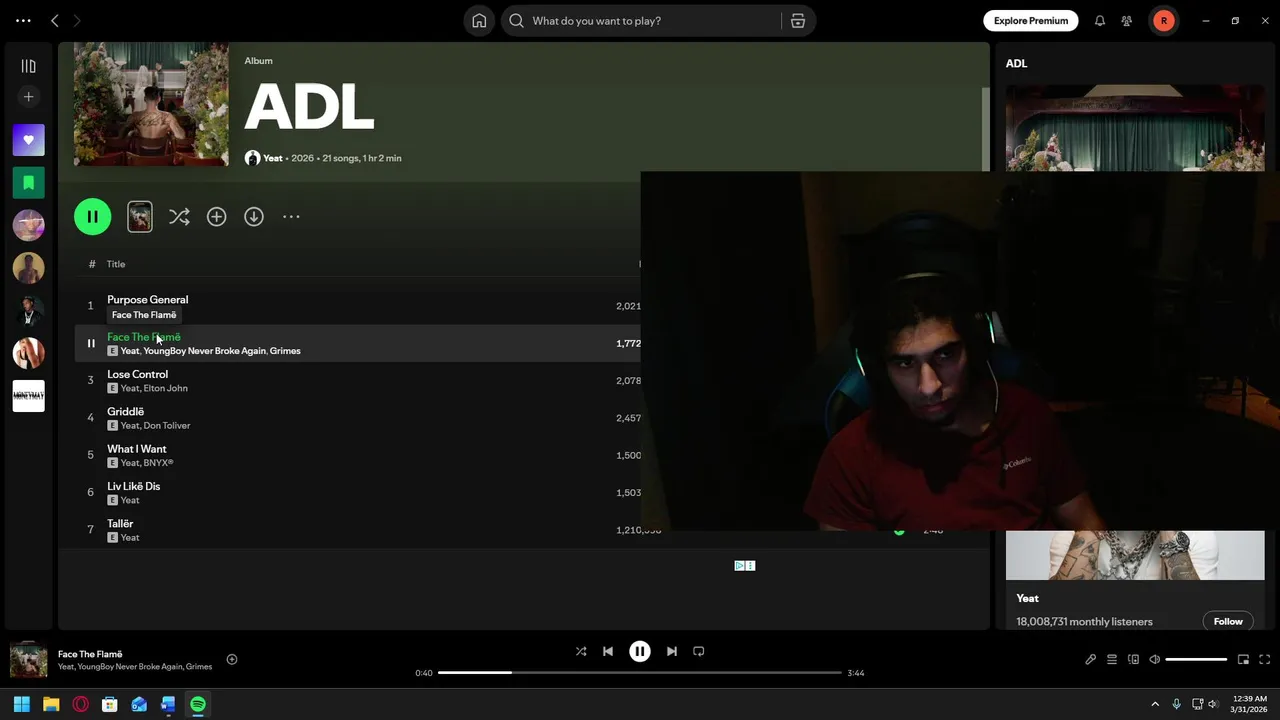The height and width of the screenshot is (720, 1280).
Task: Open Your Episodes green bookmark tile
Action: 28,183
